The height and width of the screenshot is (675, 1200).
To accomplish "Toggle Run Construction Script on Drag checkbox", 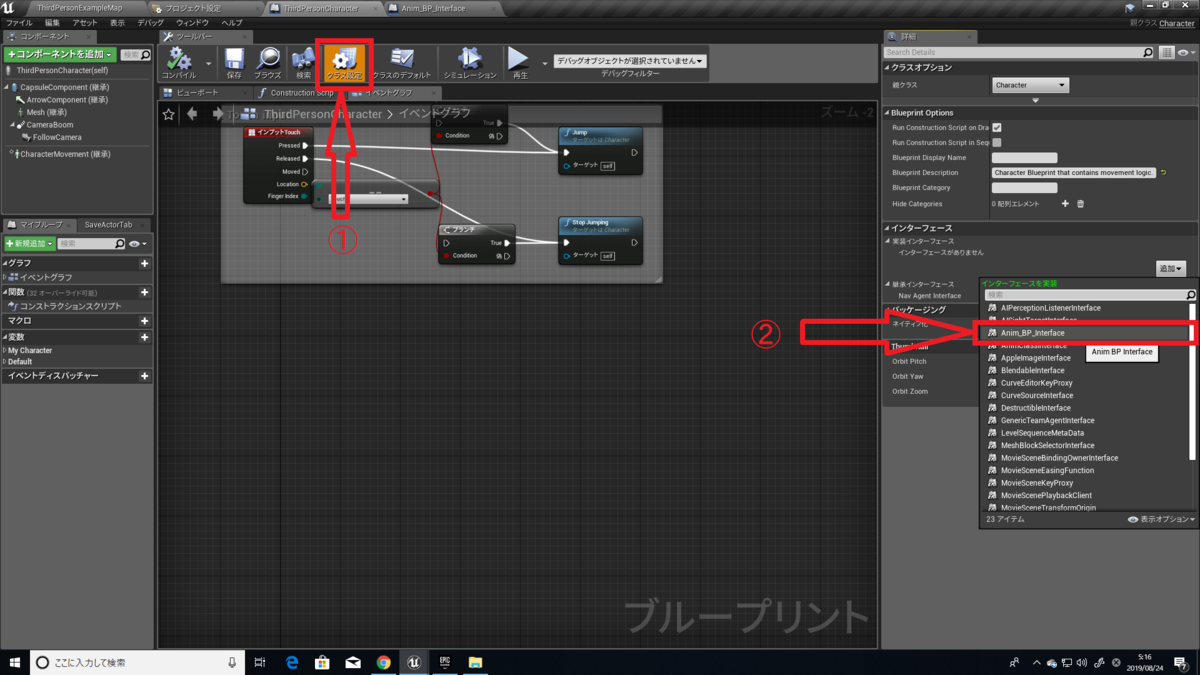I will pos(997,128).
